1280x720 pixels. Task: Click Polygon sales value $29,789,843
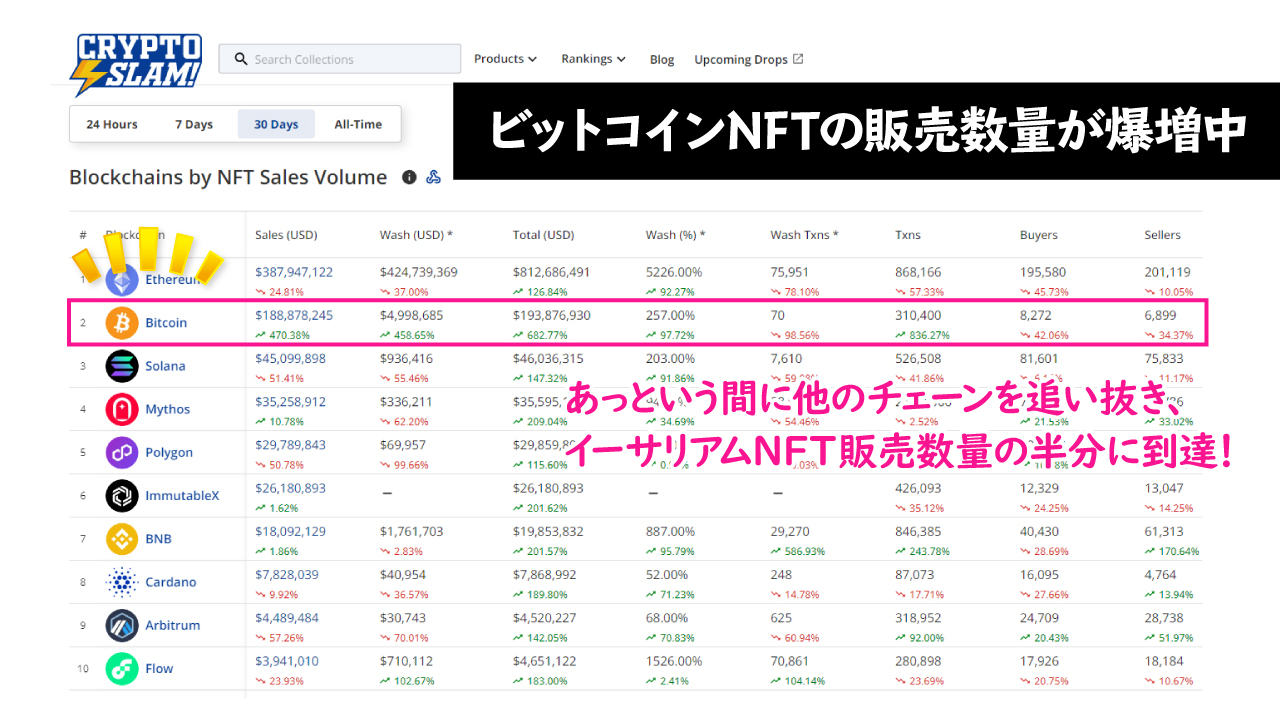click(290, 444)
